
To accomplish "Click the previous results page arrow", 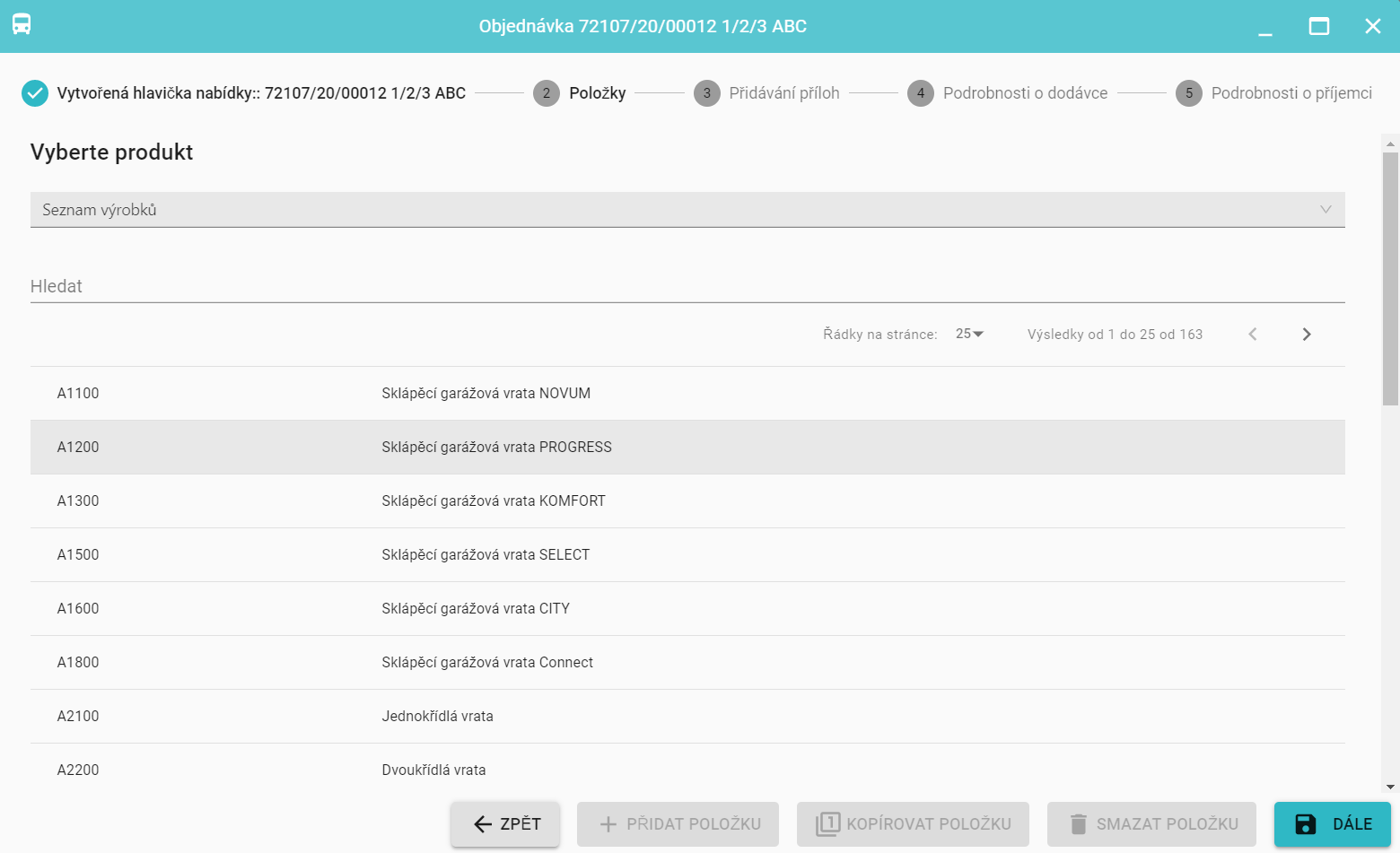I will click(x=1253, y=335).
